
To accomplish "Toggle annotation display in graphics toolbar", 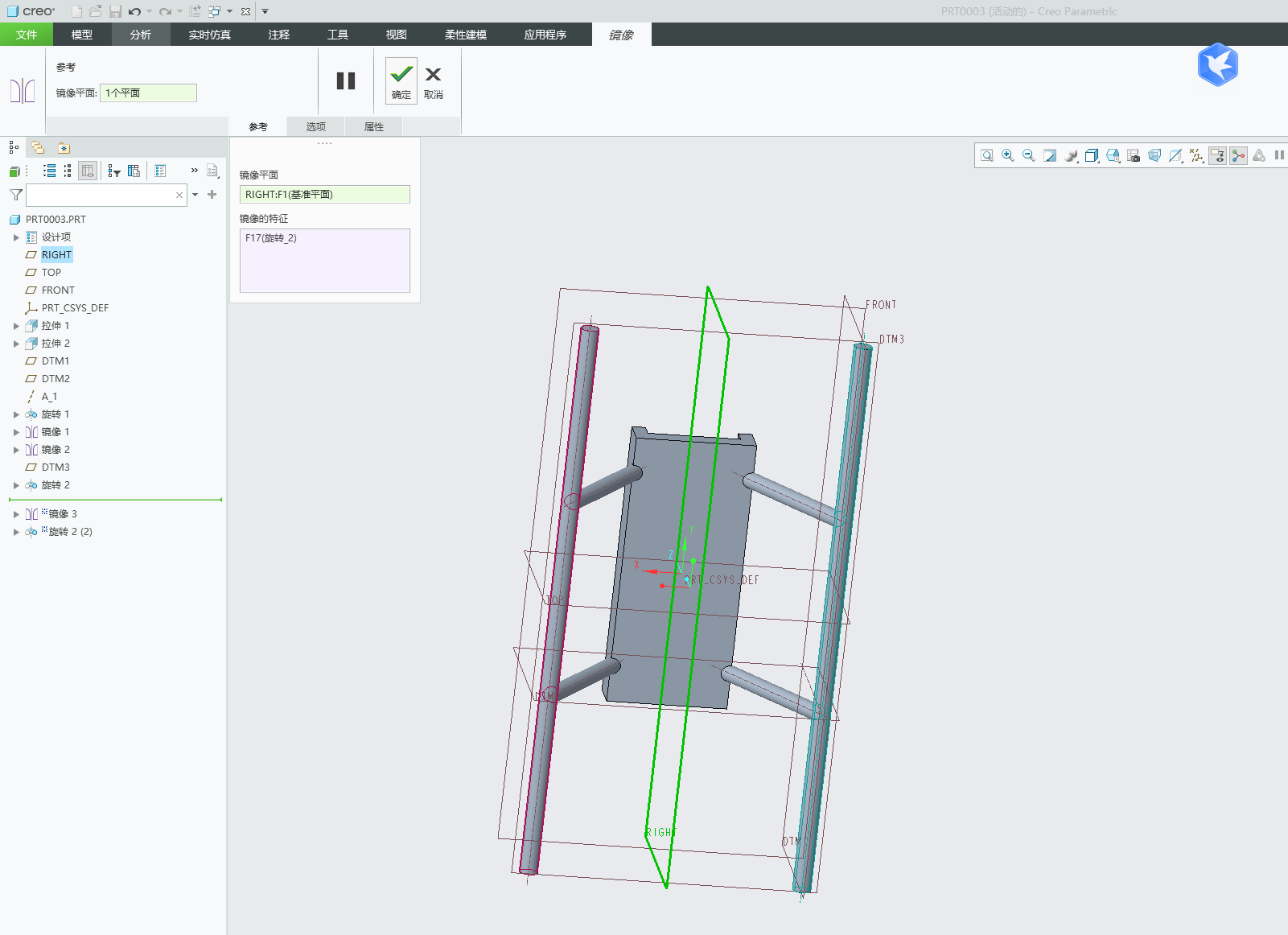I will pos(1217,155).
